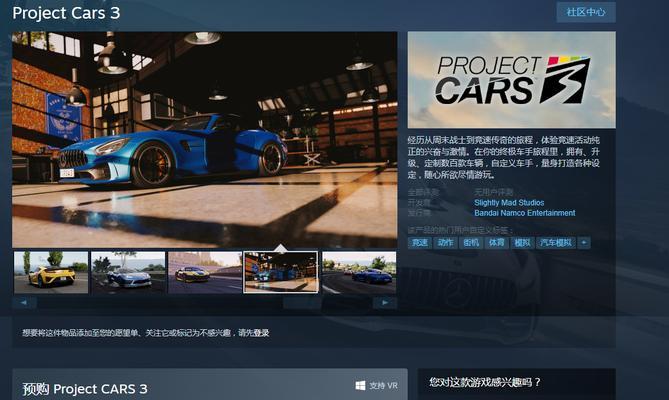This screenshot has width=669, height=400.
Task: Click the left arrow of thumbnail strip
Action: click(24, 302)
